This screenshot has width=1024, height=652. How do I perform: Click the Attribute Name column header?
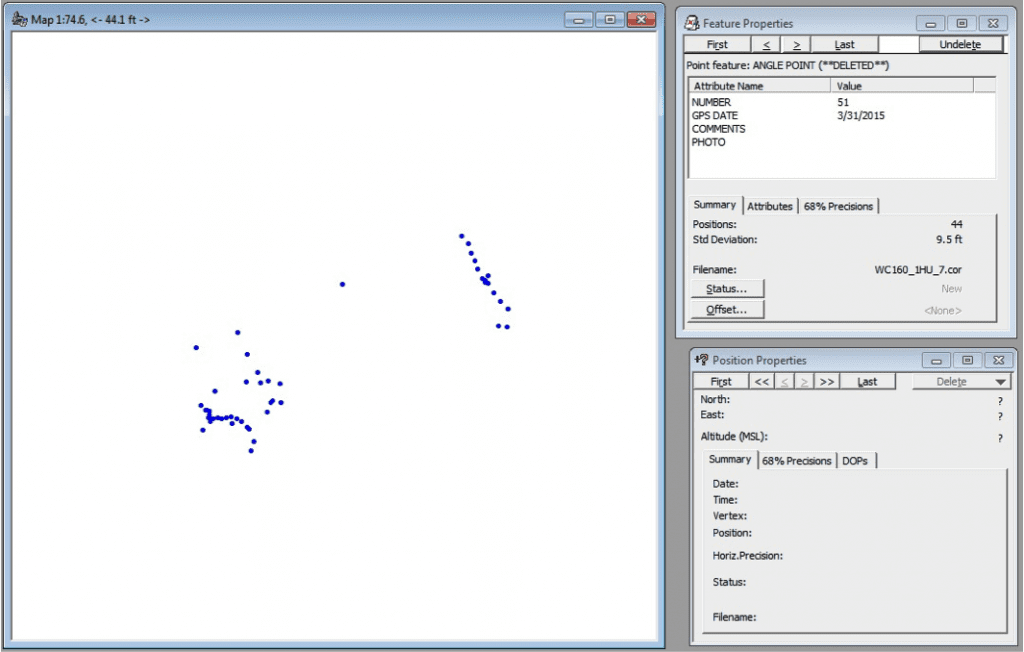[x=760, y=86]
